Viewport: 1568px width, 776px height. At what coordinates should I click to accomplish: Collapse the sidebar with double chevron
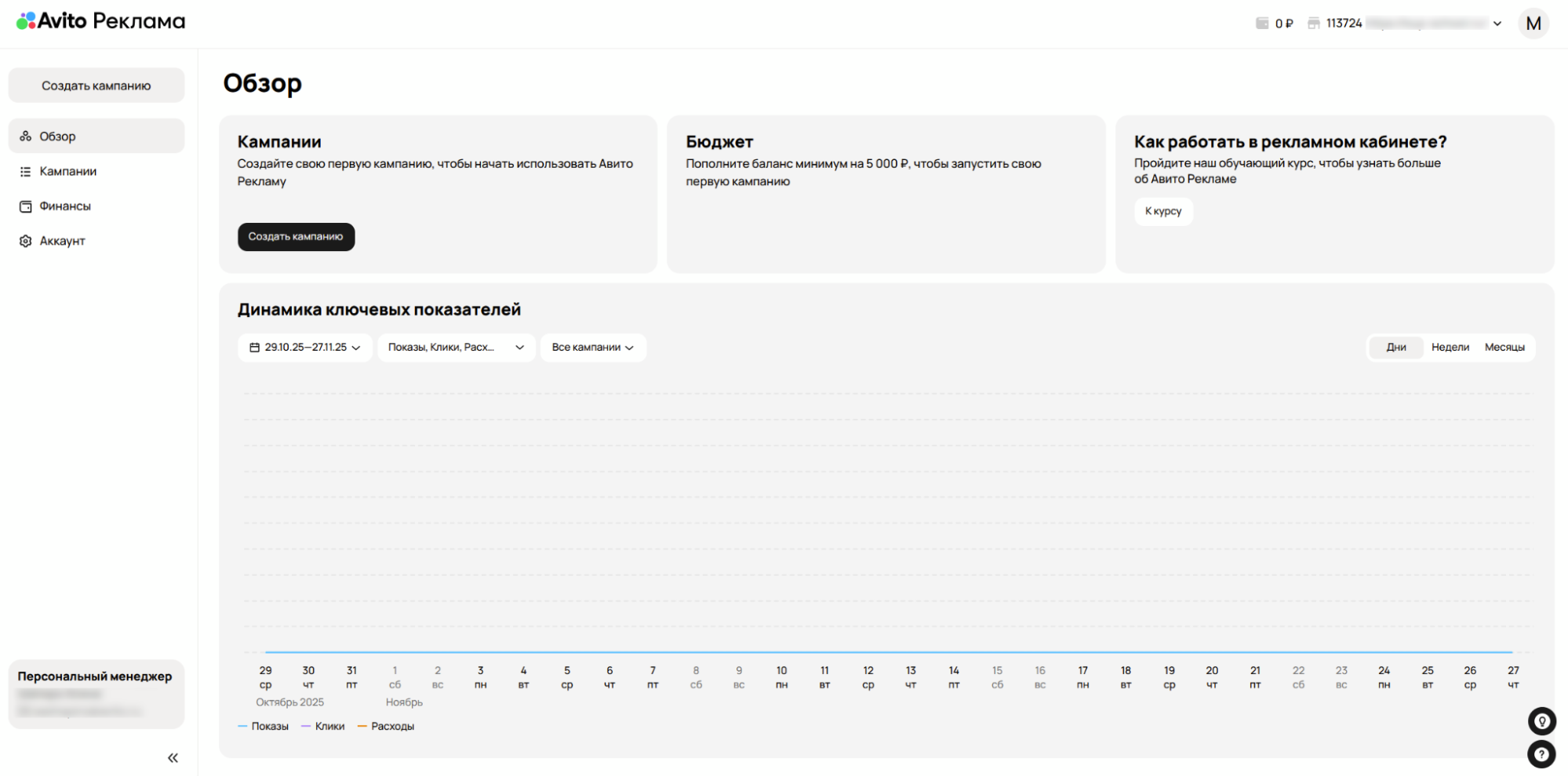click(x=173, y=758)
